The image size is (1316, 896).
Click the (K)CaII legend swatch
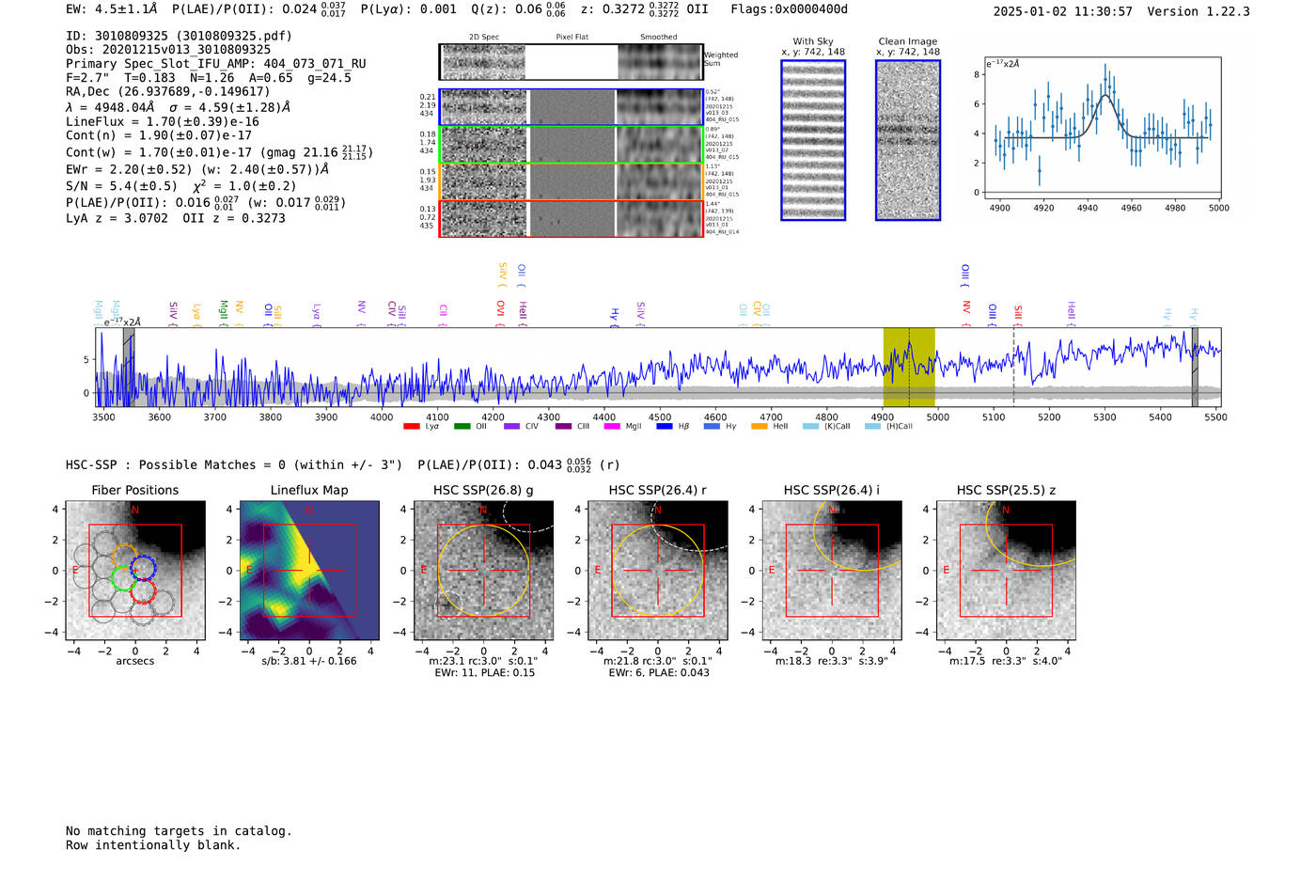[810, 426]
